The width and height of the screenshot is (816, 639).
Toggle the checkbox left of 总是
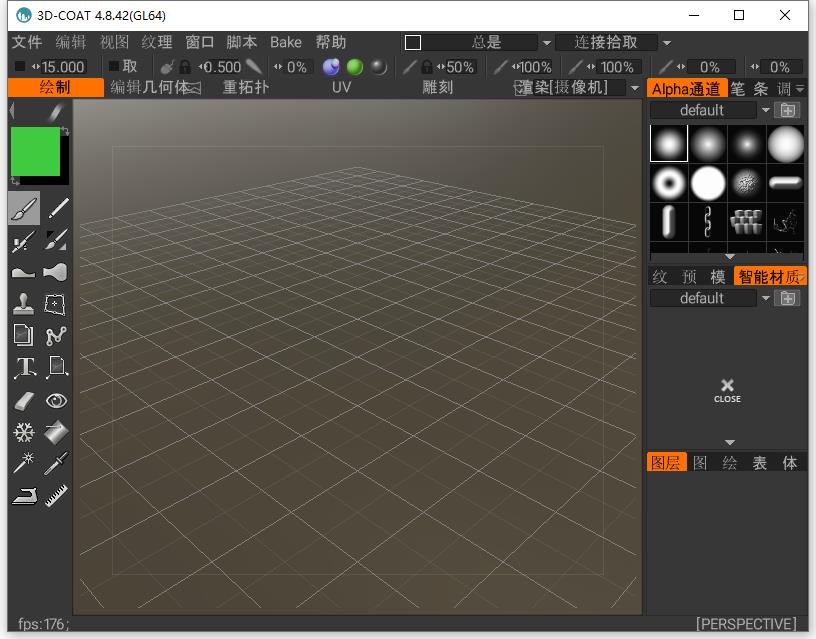tap(413, 42)
